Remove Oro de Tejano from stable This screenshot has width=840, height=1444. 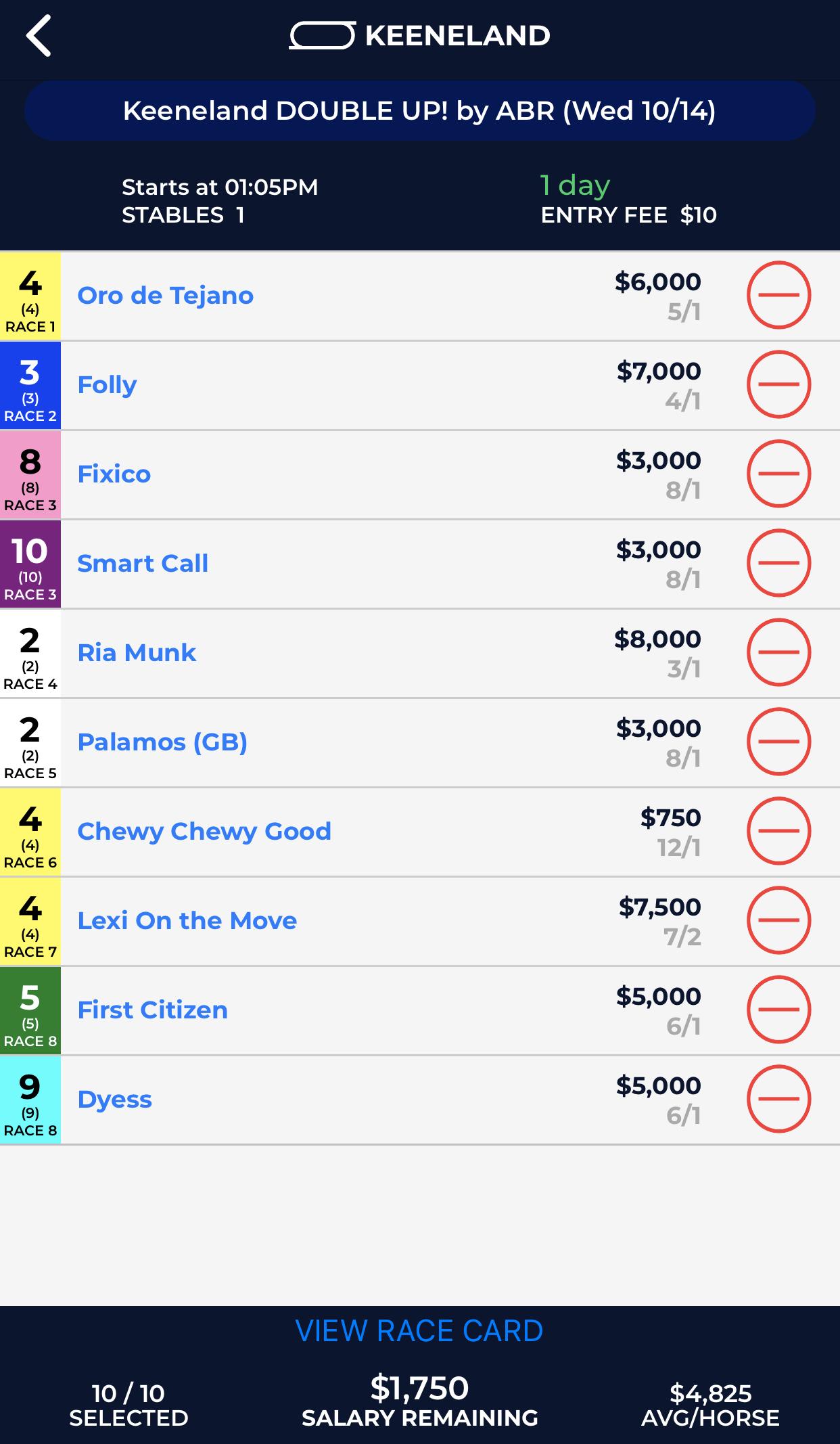coord(778,295)
